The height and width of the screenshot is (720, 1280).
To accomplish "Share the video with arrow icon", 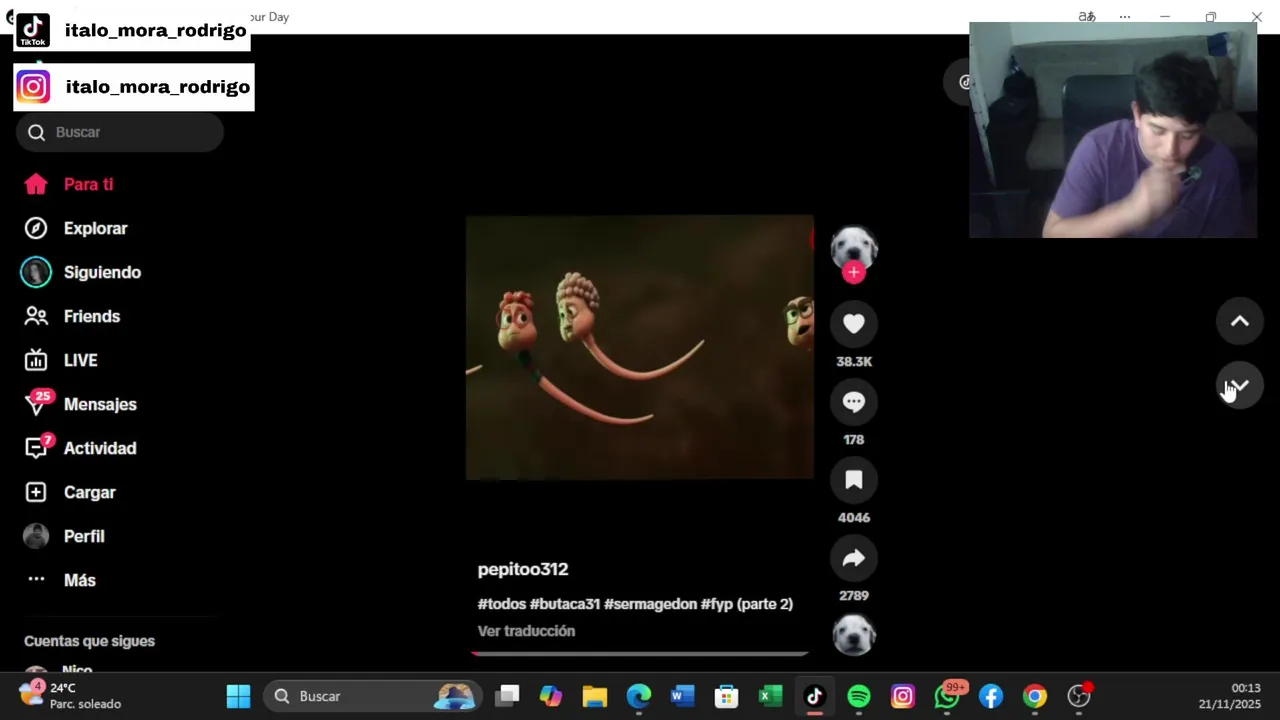I will (x=854, y=558).
